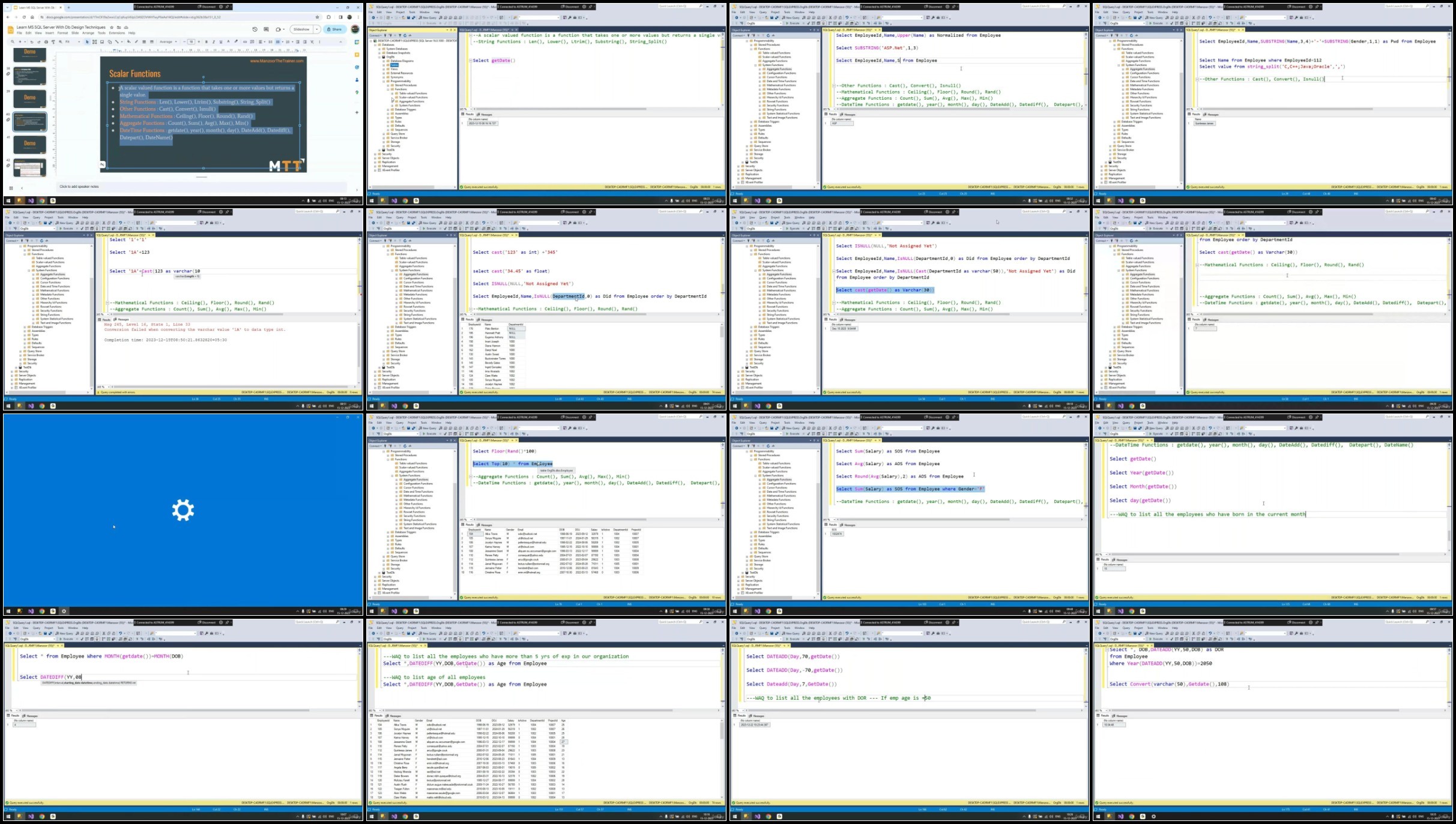Toggle Italic formatting in Slides toolbar
The height and width of the screenshot is (824, 1456).
click(x=213, y=42)
